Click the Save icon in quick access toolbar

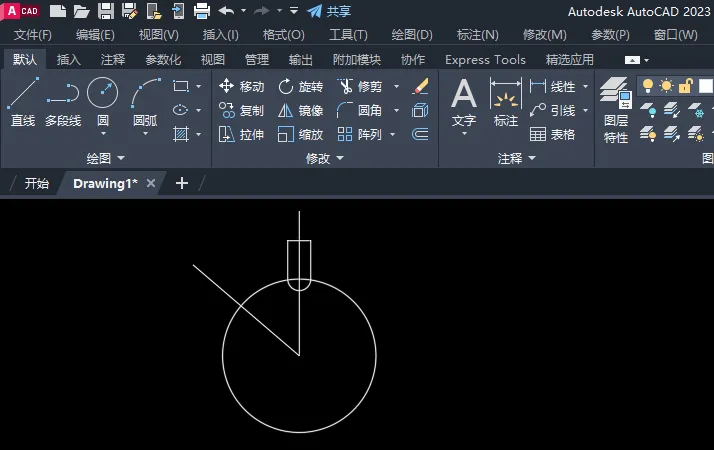click(106, 11)
